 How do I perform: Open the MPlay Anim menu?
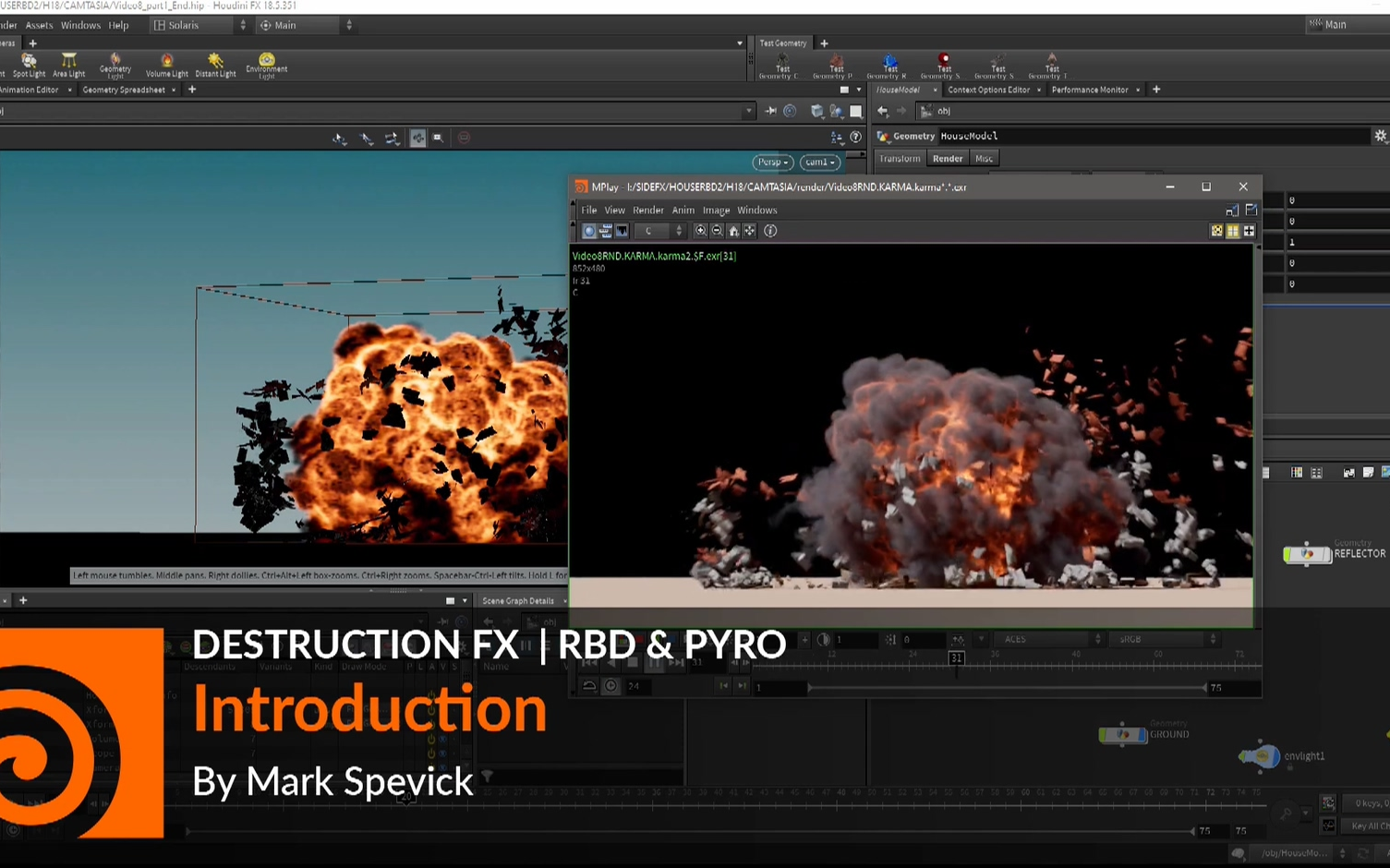[683, 210]
